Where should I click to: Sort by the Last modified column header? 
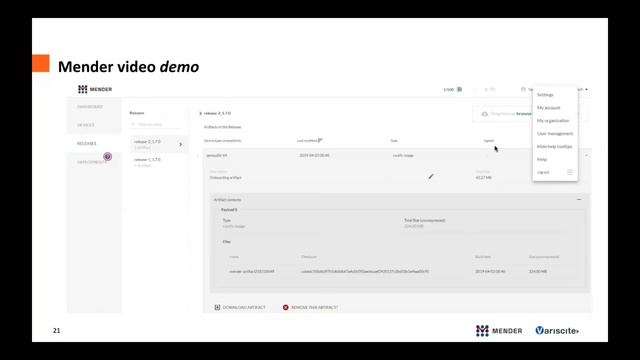coord(309,140)
